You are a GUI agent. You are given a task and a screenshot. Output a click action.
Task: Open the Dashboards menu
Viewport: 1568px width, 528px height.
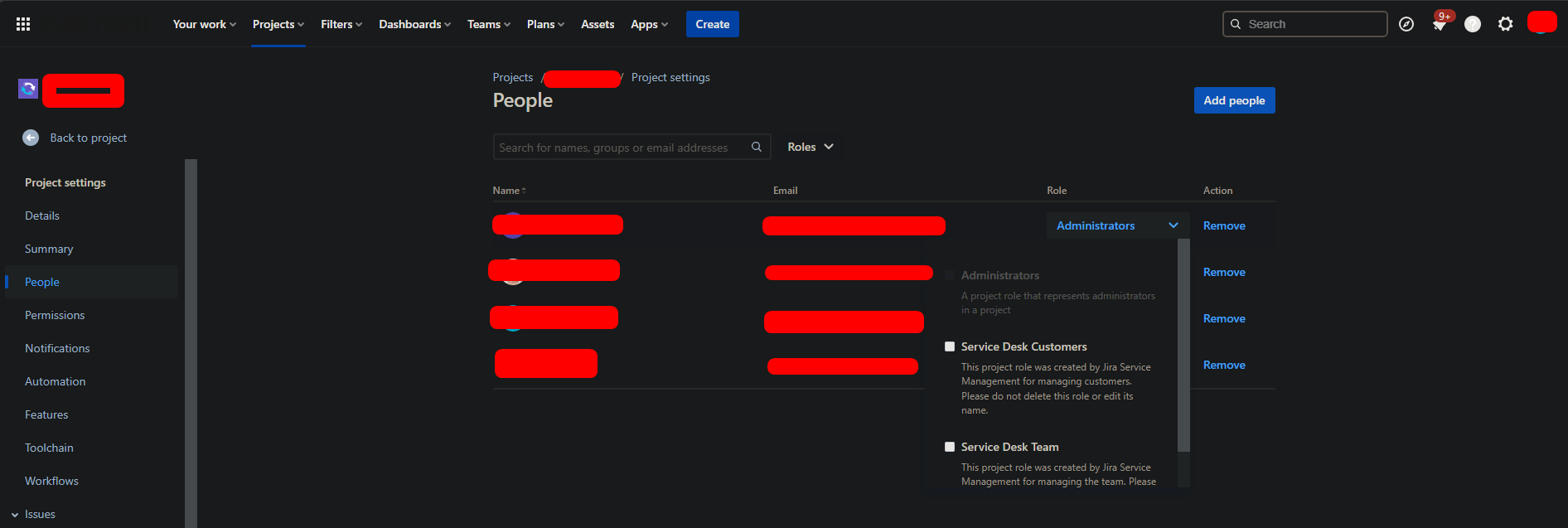(x=414, y=24)
